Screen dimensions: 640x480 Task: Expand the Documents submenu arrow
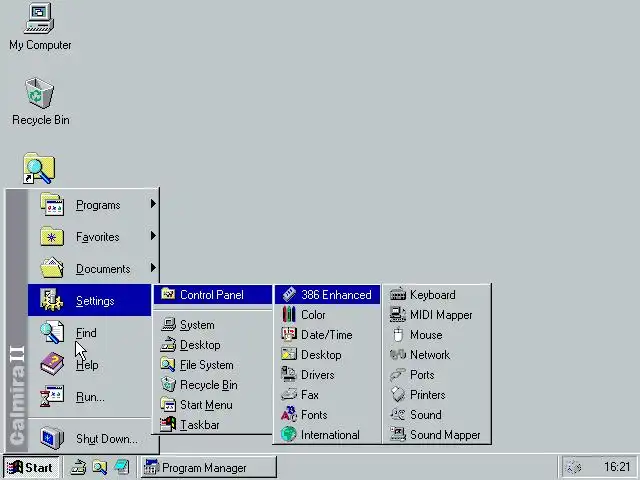pyautogui.click(x=153, y=268)
